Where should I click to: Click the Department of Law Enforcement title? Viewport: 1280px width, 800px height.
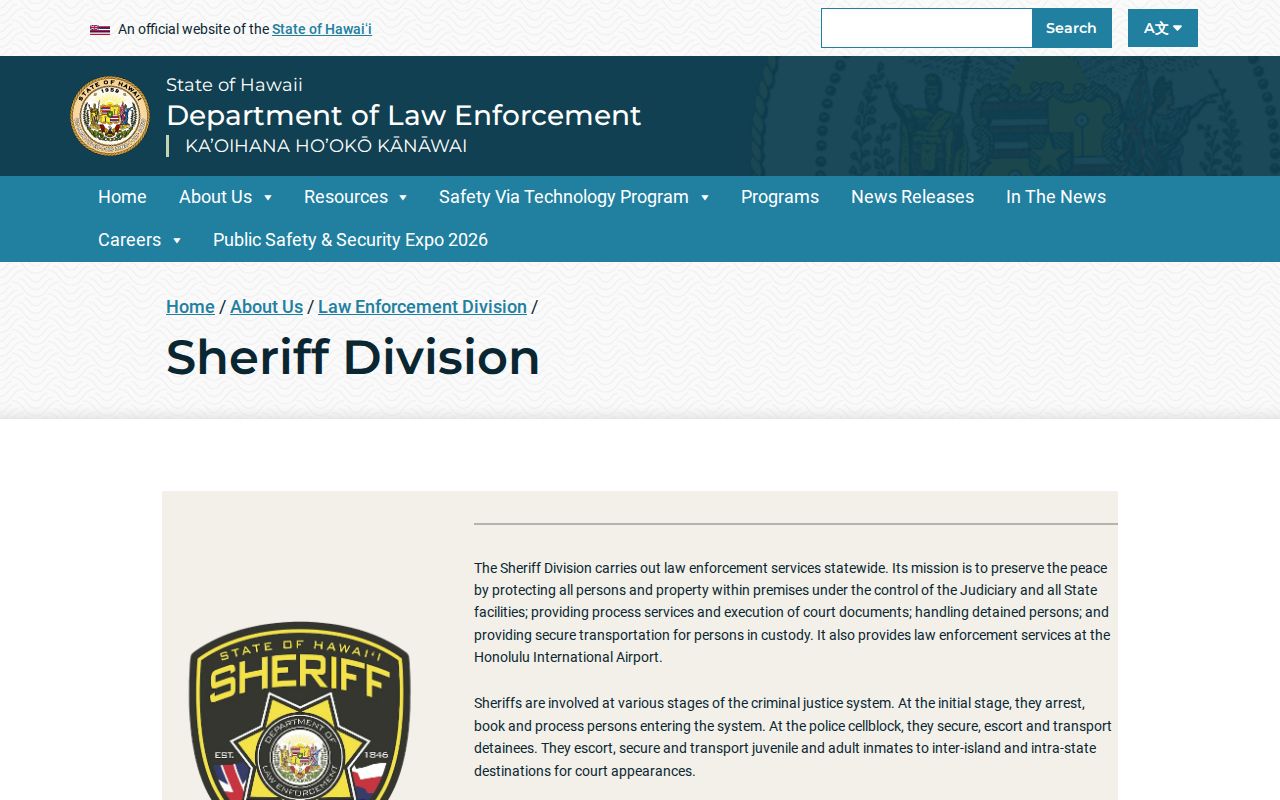tap(403, 115)
